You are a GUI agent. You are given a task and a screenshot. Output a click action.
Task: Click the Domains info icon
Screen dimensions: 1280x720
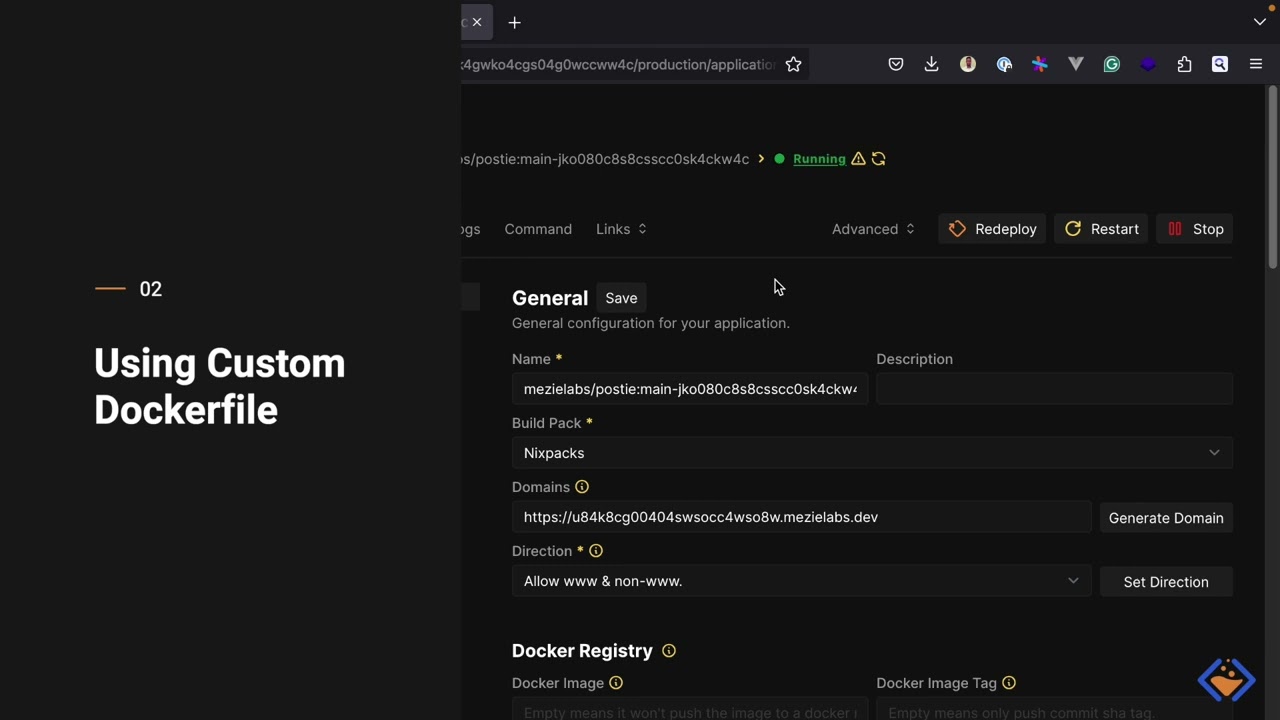coord(582,487)
